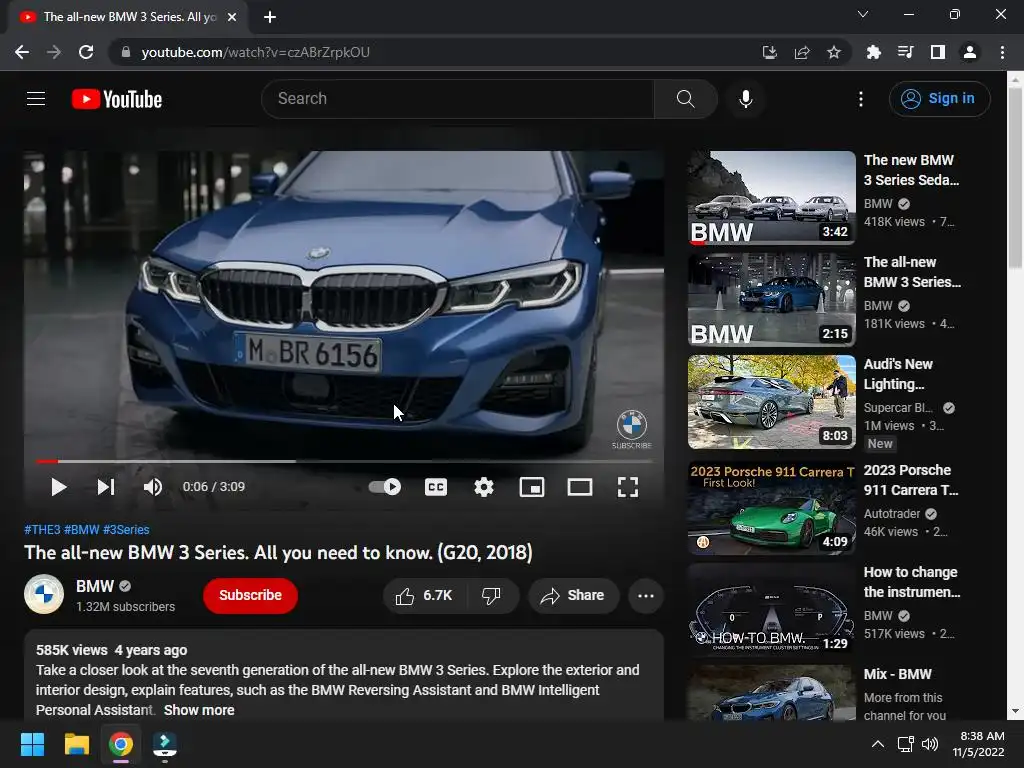Open a new browser tab
Screen dimensions: 1024x768
click(x=270, y=17)
